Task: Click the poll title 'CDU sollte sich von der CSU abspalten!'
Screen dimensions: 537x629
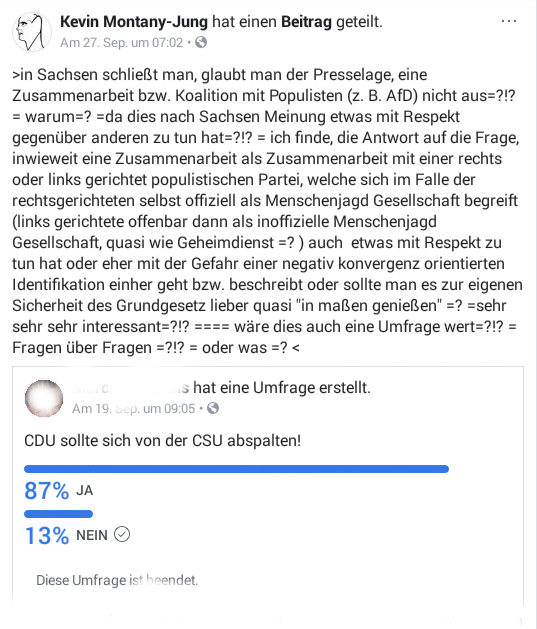Action: pyautogui.click(x=162, y=440)
